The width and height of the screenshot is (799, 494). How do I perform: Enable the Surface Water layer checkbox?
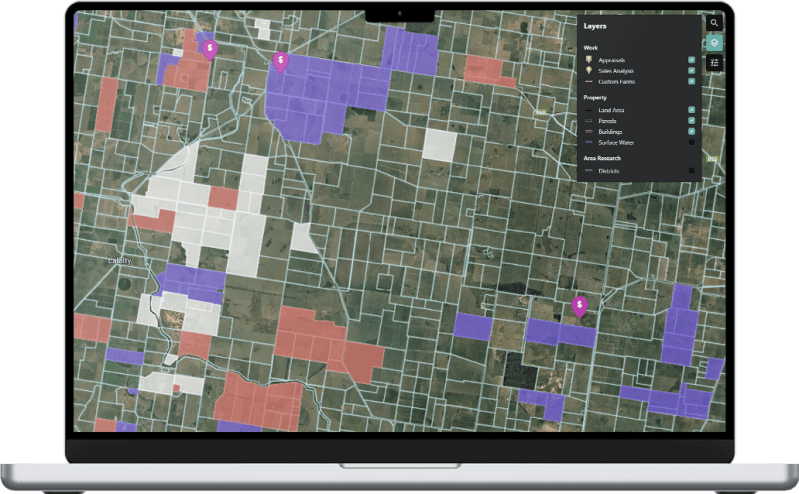click(691, 142)
